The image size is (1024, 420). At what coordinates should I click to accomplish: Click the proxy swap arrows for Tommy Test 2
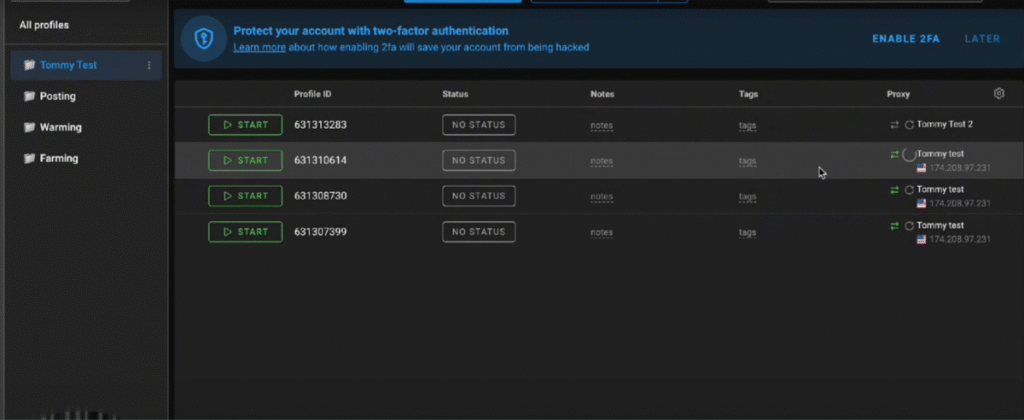pos(895,125)
